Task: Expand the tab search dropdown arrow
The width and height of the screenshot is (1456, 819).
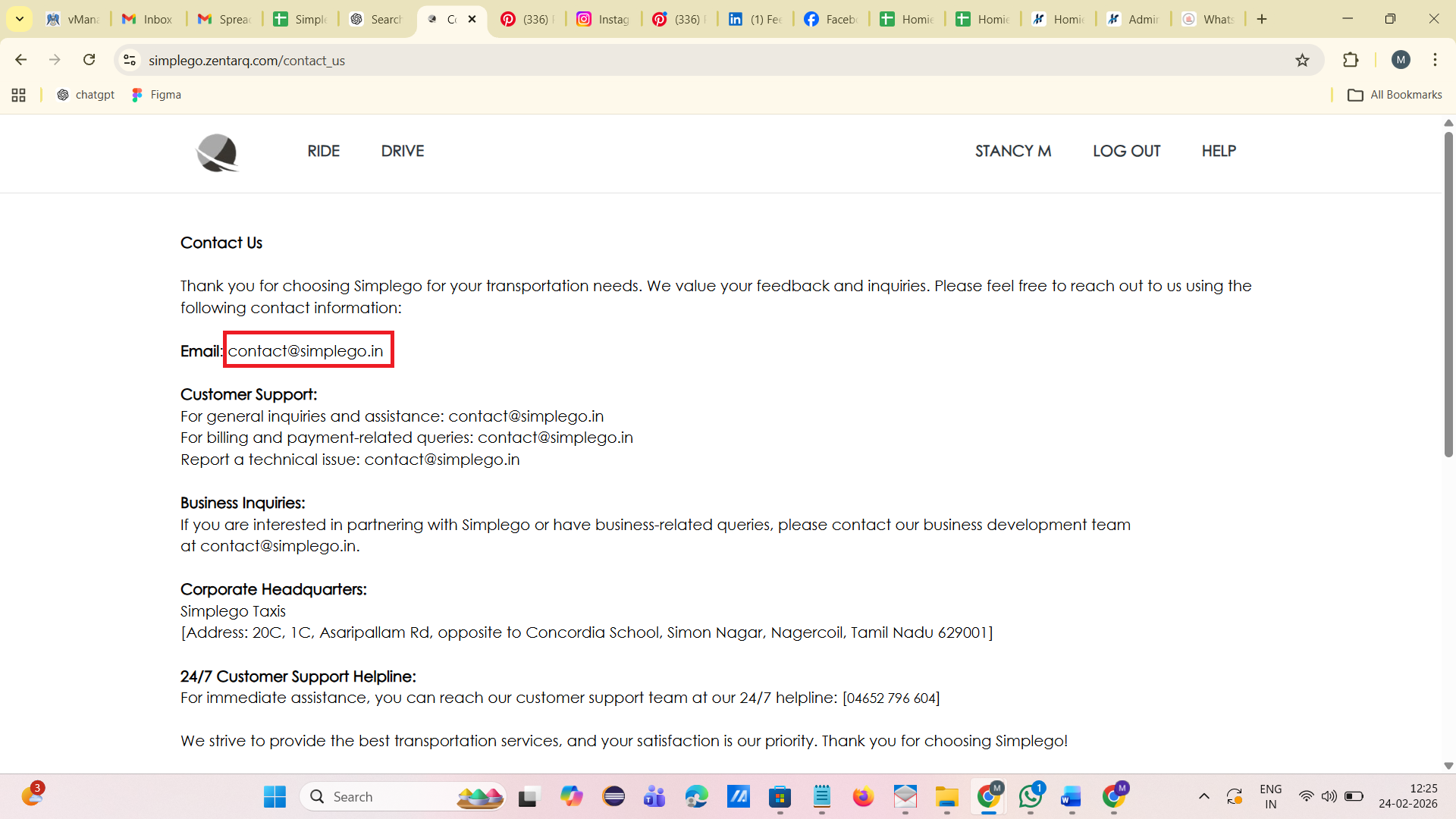Action: coord(20,19)
